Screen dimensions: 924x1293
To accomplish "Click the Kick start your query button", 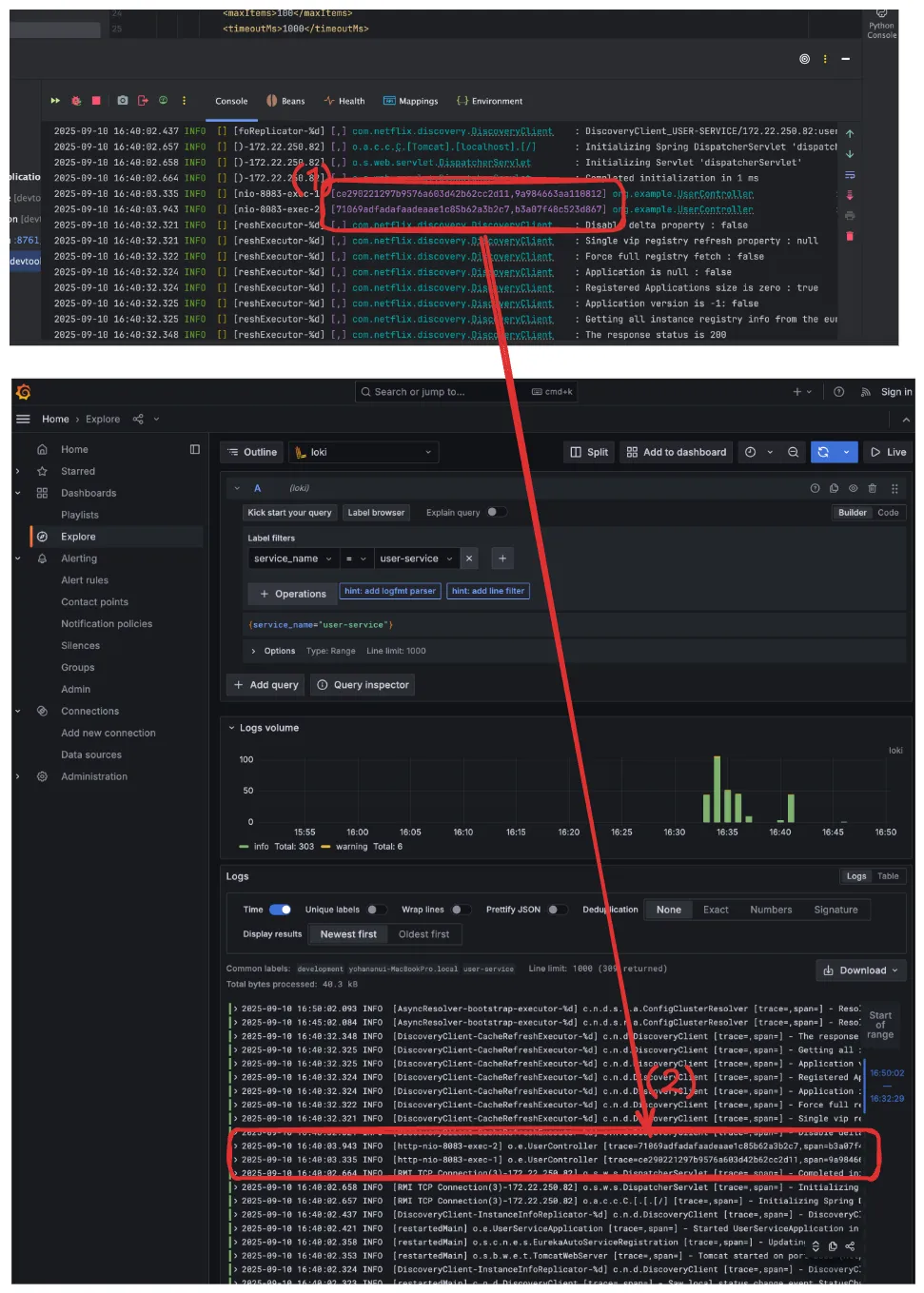I will point(290,513).
